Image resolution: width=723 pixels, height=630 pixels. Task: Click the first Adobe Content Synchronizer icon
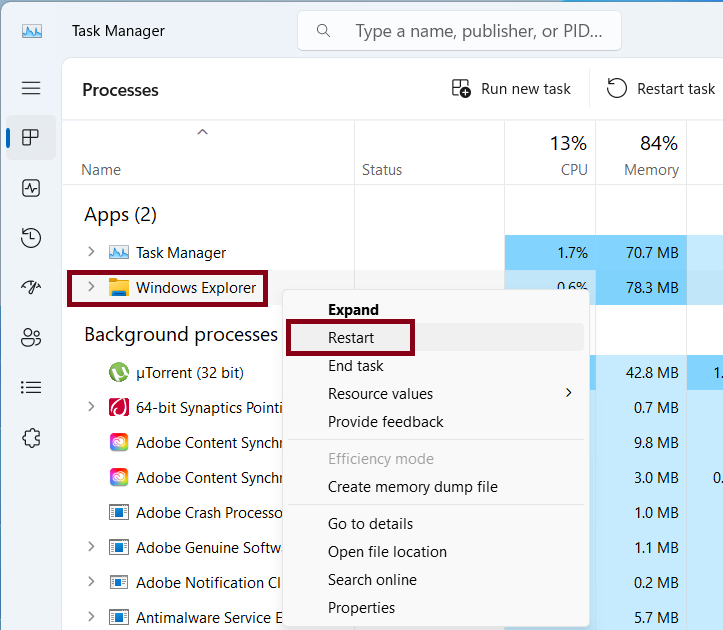(119, 442)
